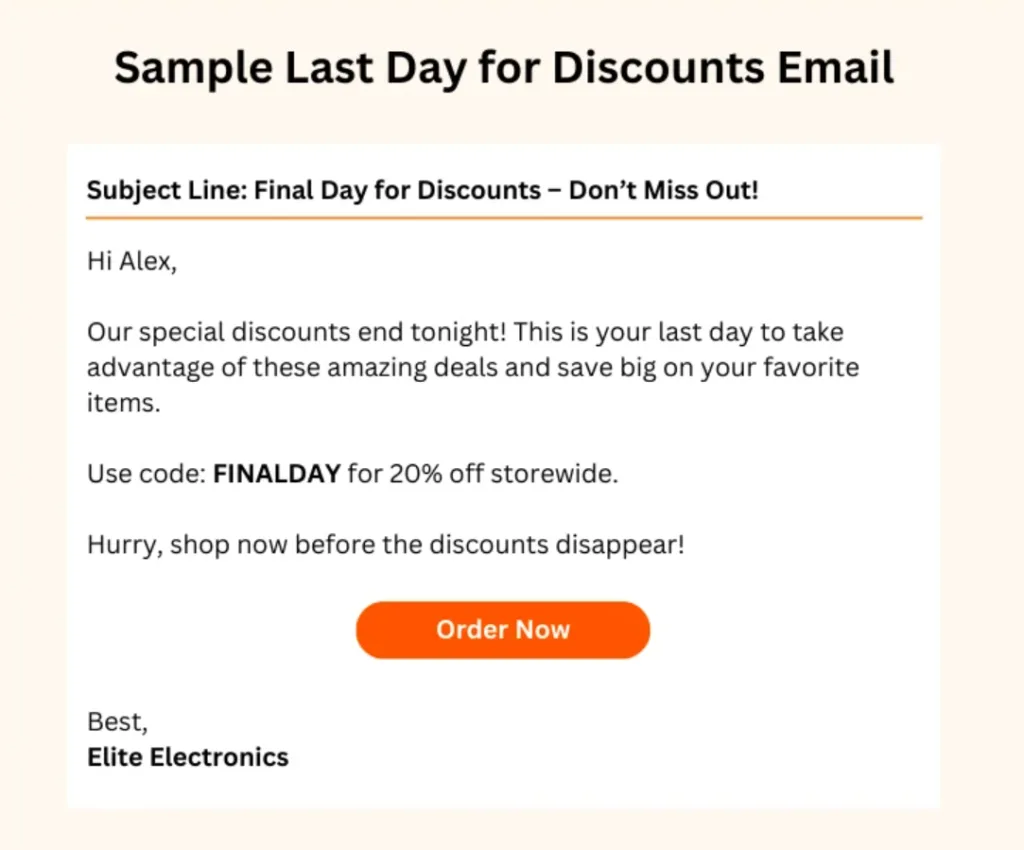1024x850 pixels.
Task: Click the Elite Electronics signature
Action: (188, 757)
